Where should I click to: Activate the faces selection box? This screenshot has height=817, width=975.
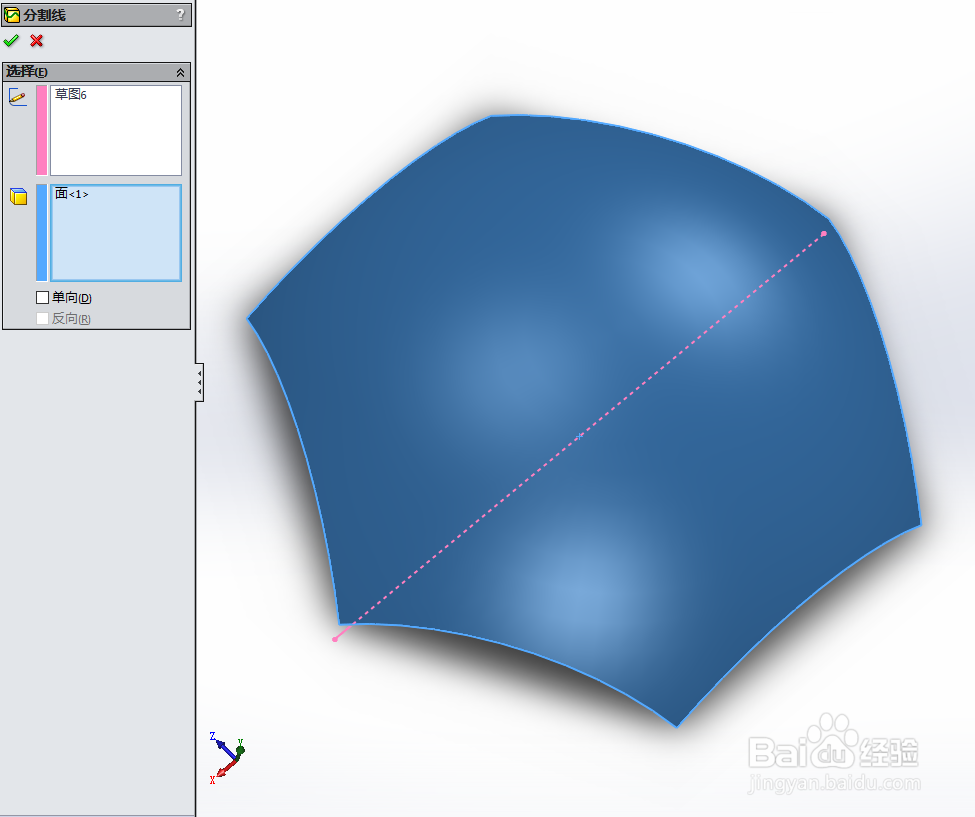click(x=116, y=233)
